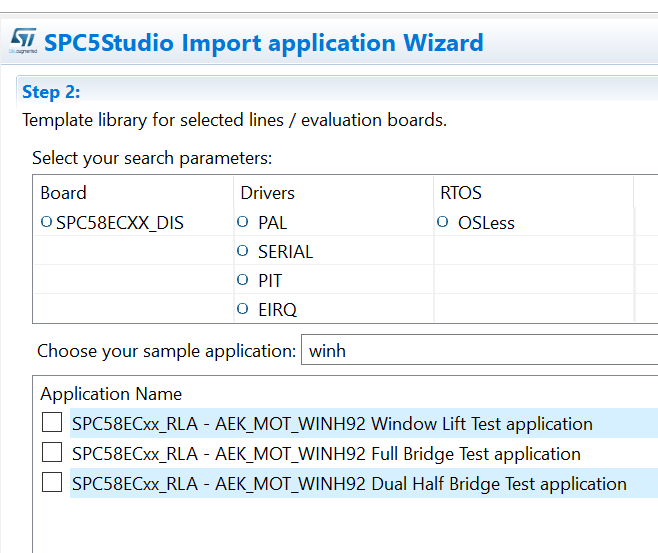Click the Drivers column header
This screenshot has height=553, width=658.
point(267,193)
